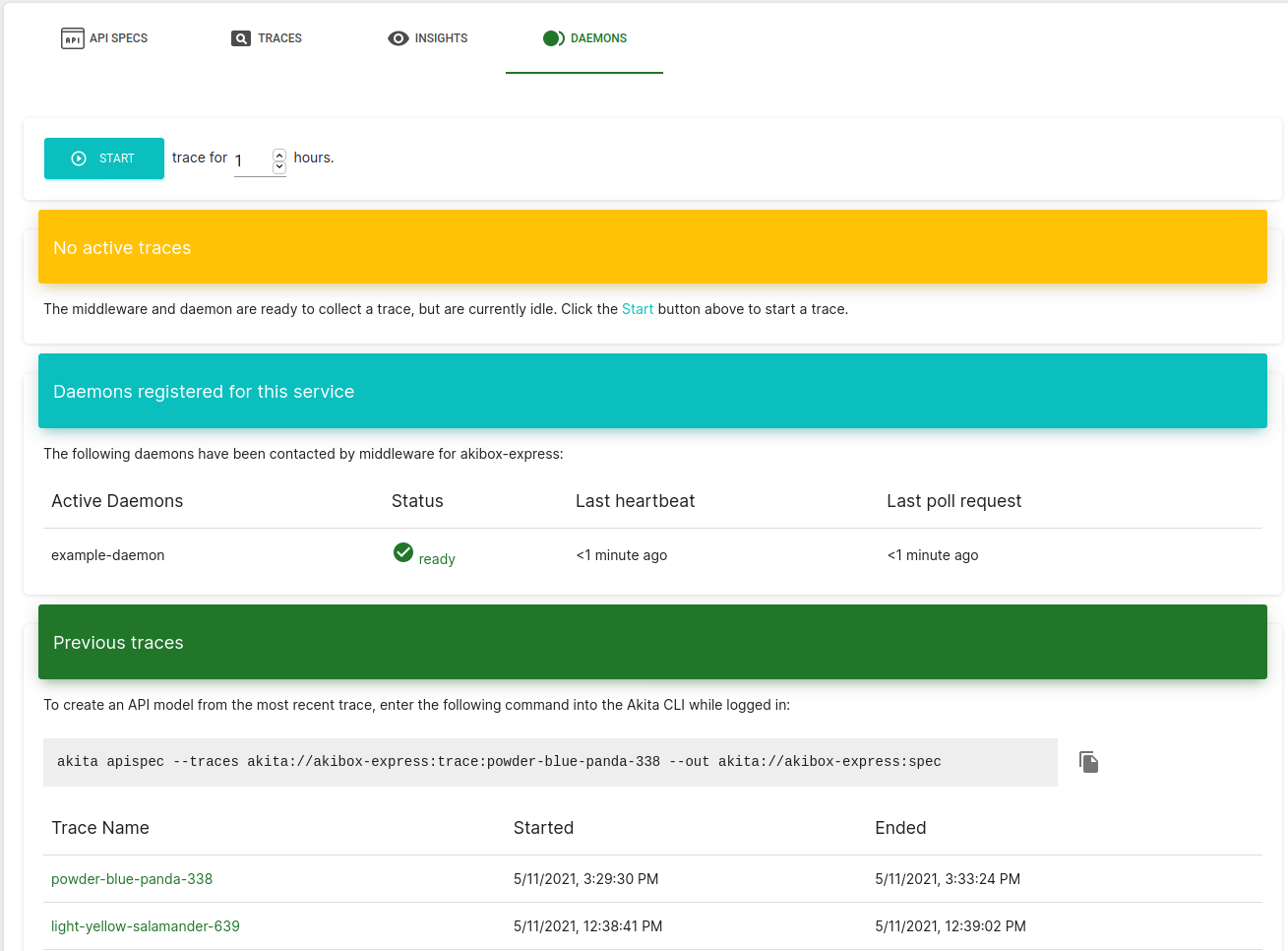1288x951 pixels.
Task: Select the example-daemon row name
Action: coord(108,555)
